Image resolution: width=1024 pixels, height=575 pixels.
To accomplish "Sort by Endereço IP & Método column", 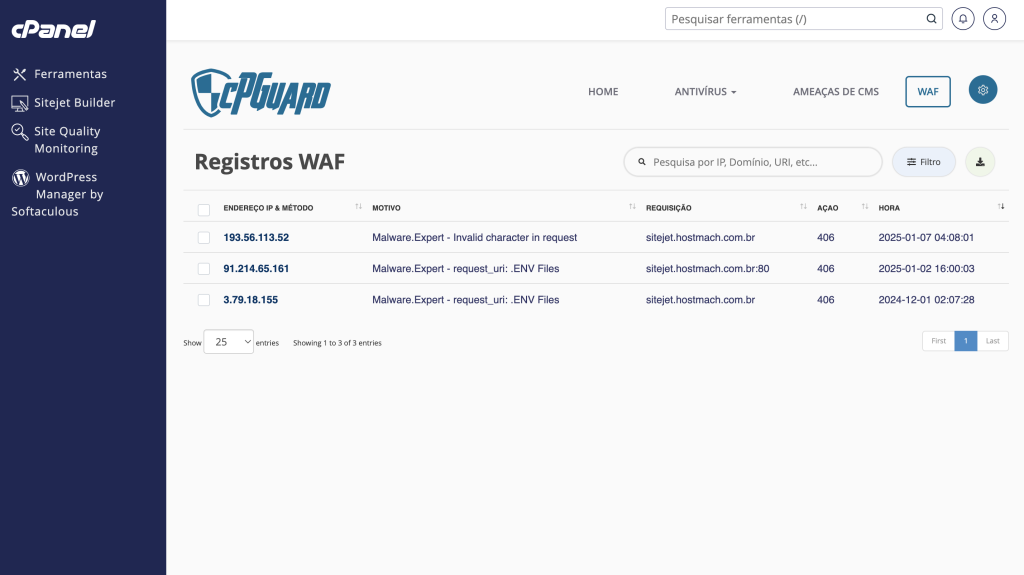I will (358, 207).
